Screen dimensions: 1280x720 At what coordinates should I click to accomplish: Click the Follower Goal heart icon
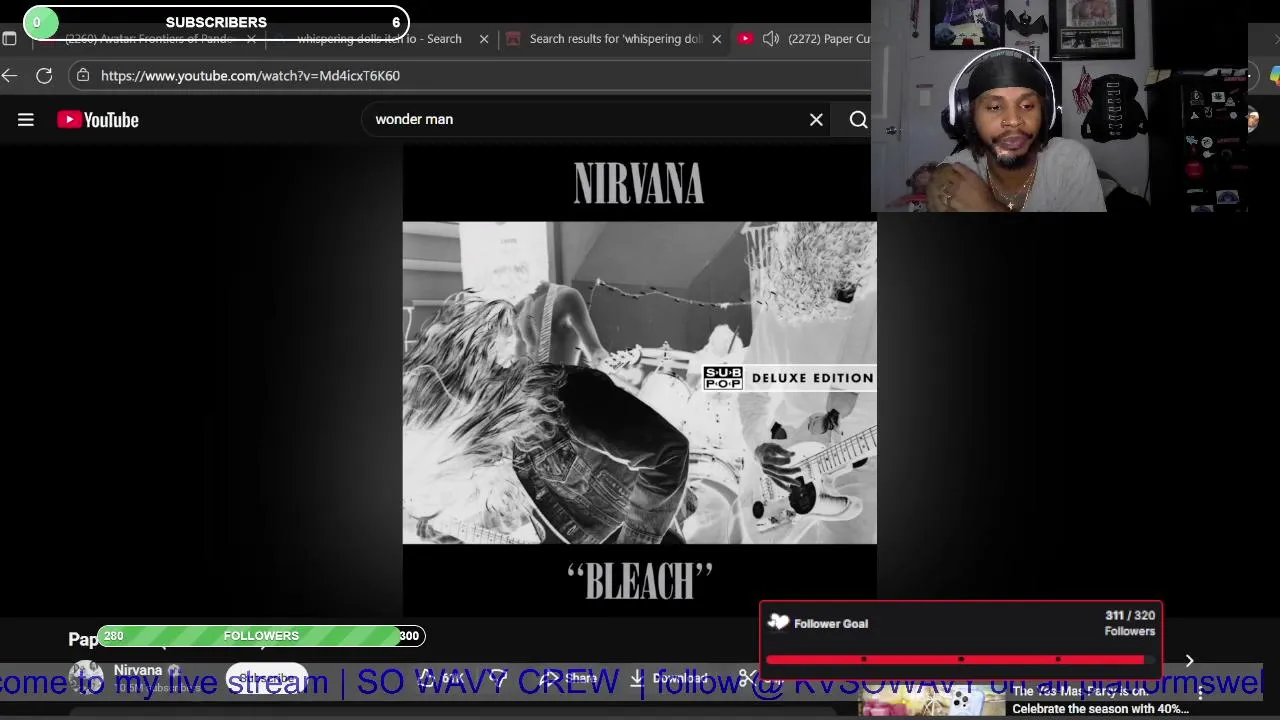click(x=778, y=623)
